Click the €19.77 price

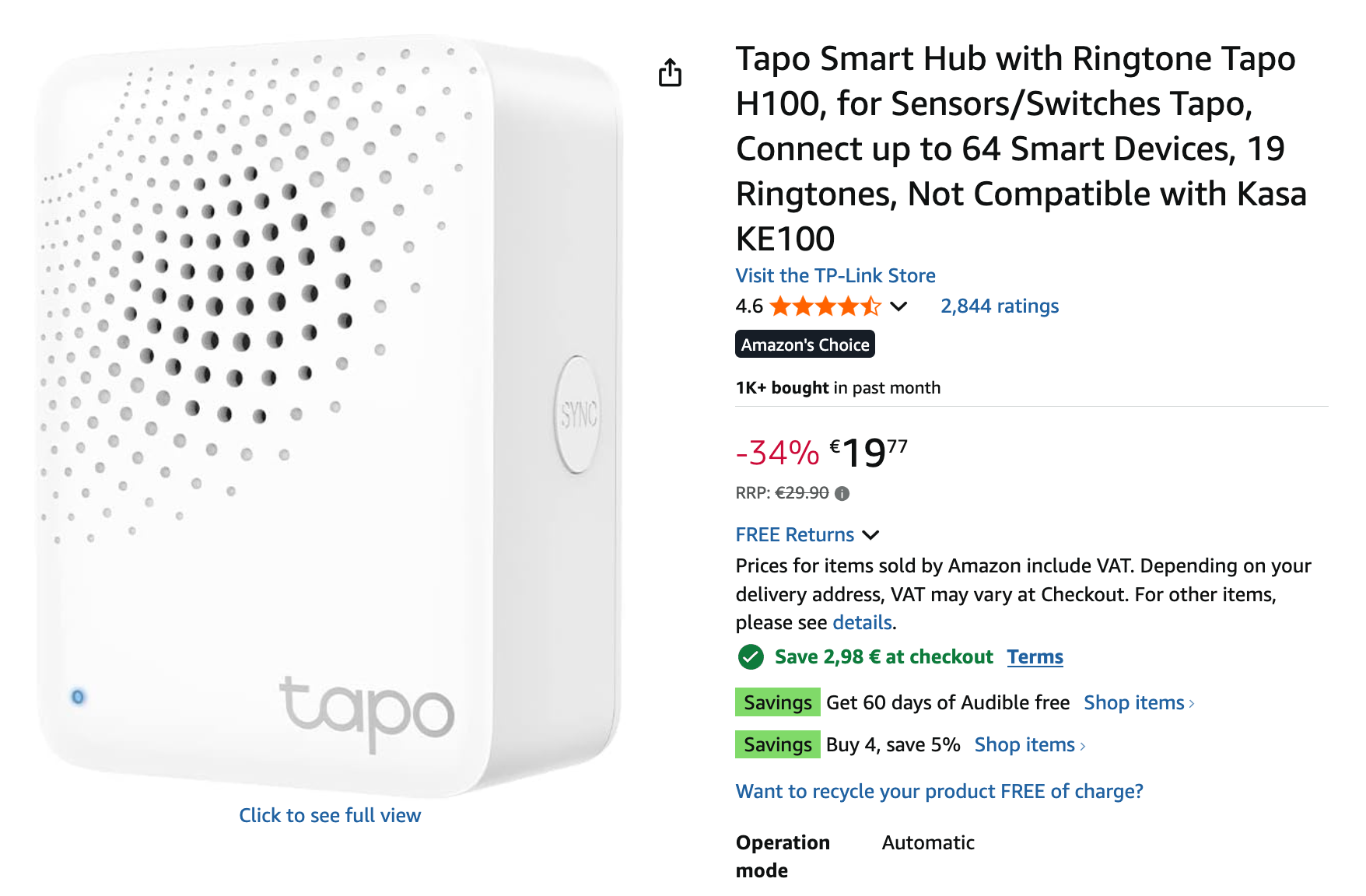tap(867, 453)
